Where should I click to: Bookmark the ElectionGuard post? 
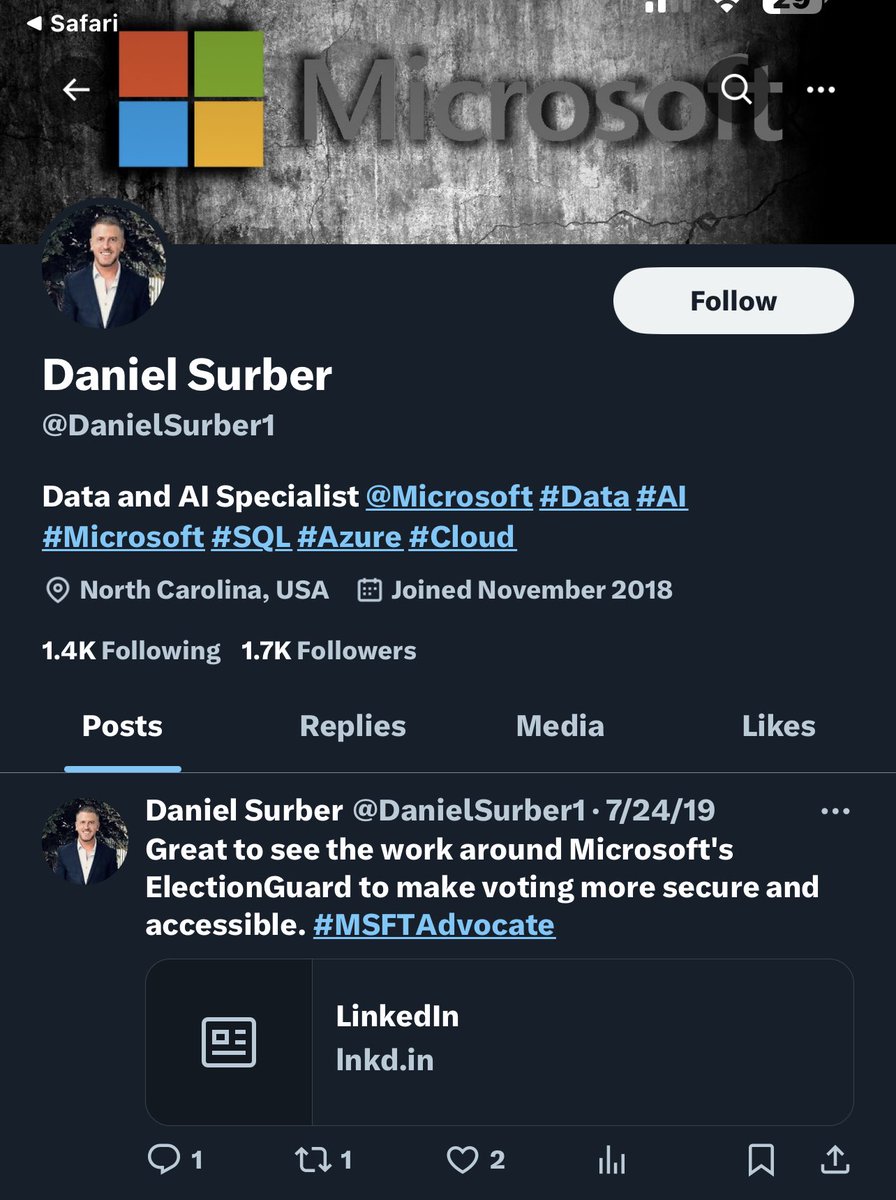coord(761,1159)
